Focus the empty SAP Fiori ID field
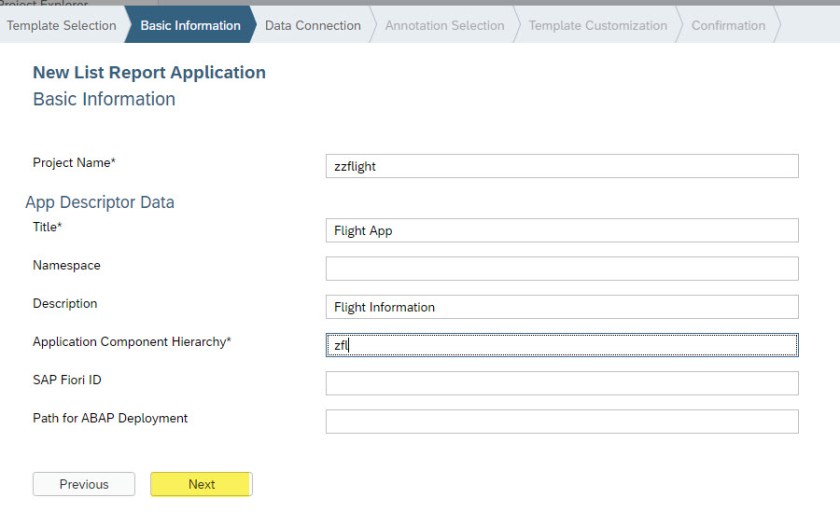 [562, 383]
